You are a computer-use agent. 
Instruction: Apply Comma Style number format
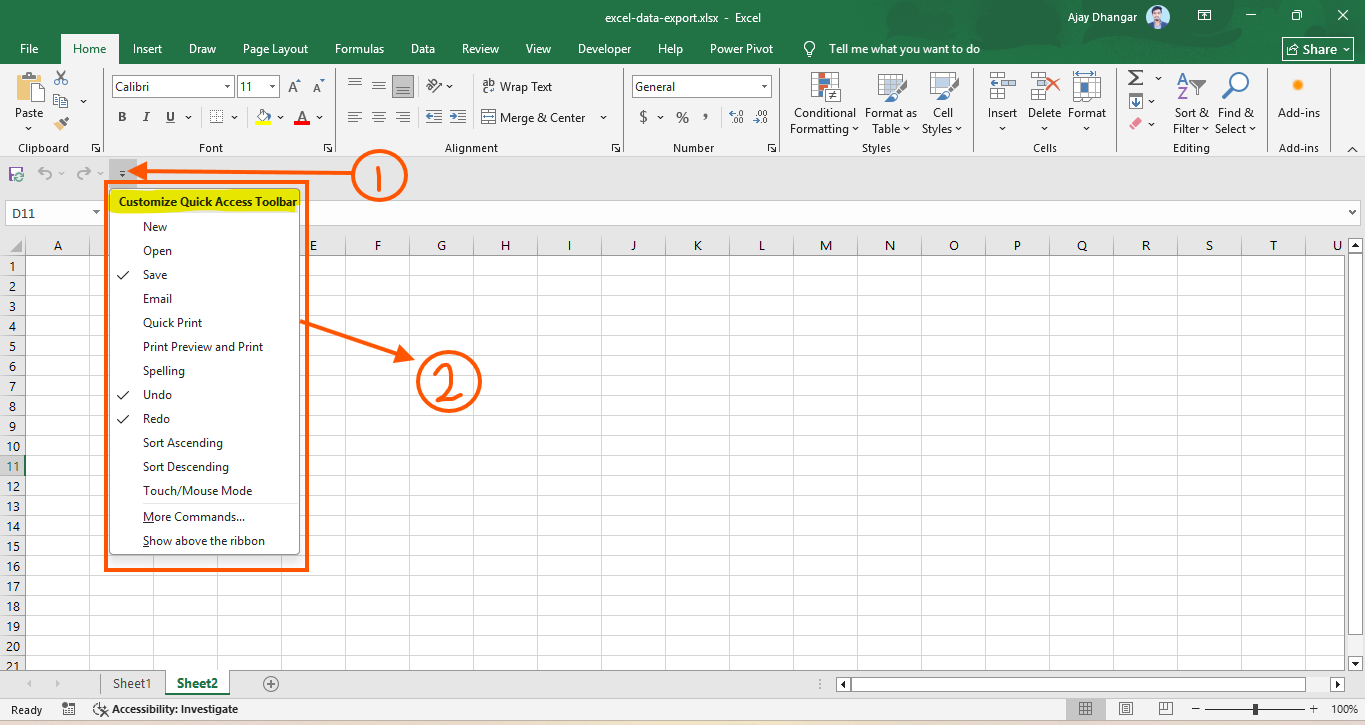[708, 117]
